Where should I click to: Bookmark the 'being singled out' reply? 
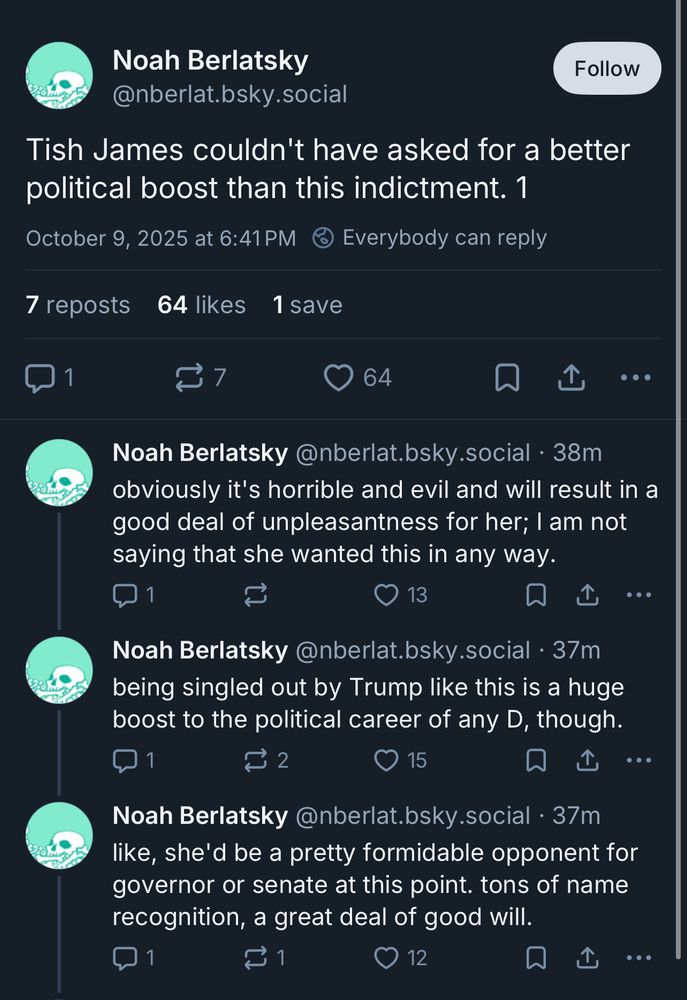coord(536,760)
